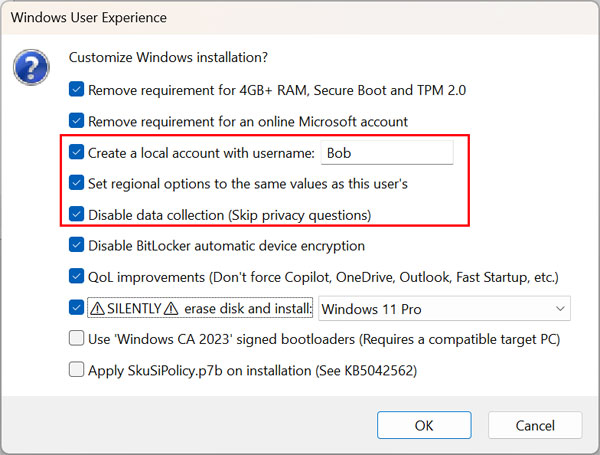Uncheck Create a local account with username
This screenshot has height=455, width=600.
click(77, 152)
